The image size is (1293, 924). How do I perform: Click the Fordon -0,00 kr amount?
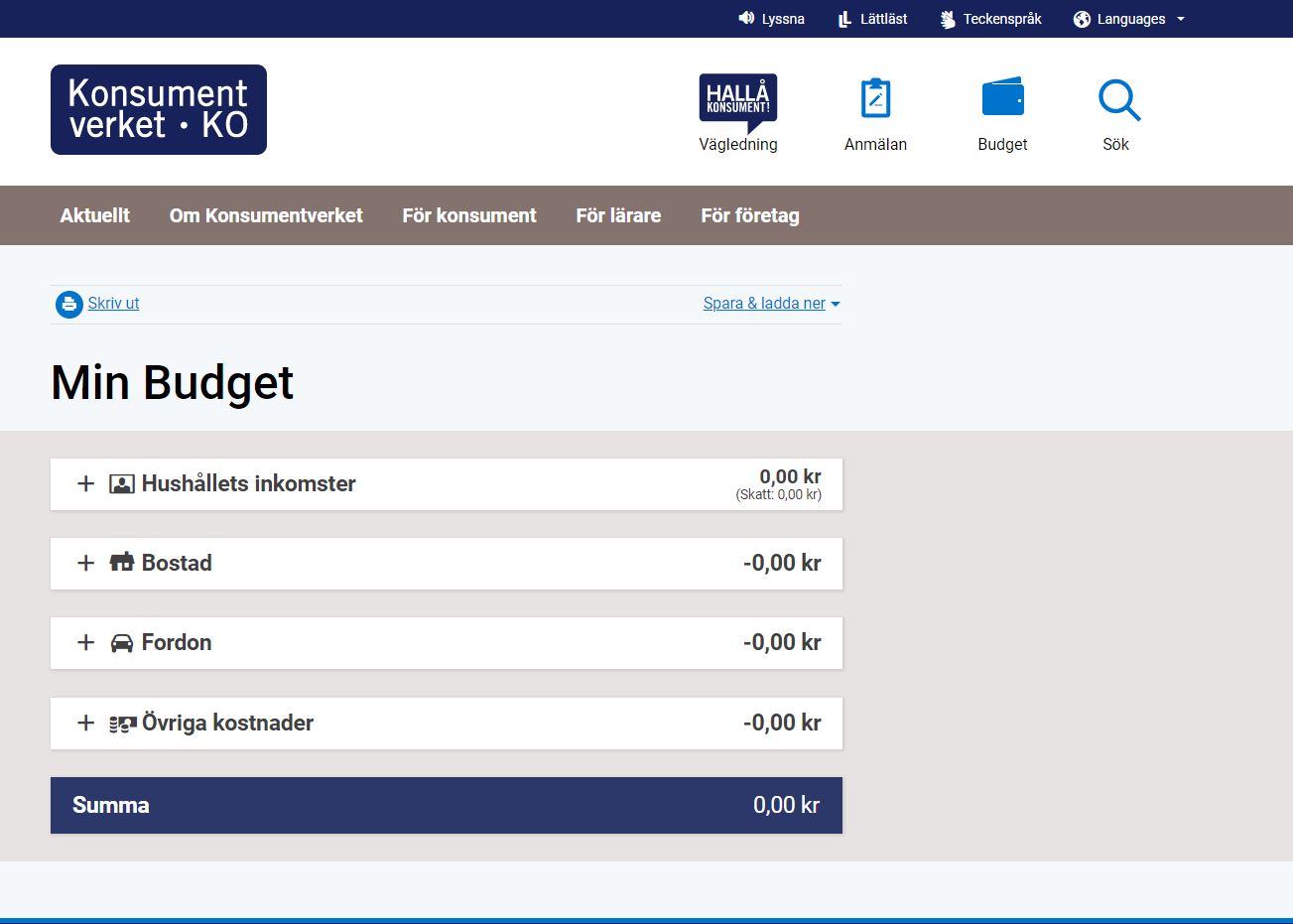pyautogui.click(x=782, y=642)
